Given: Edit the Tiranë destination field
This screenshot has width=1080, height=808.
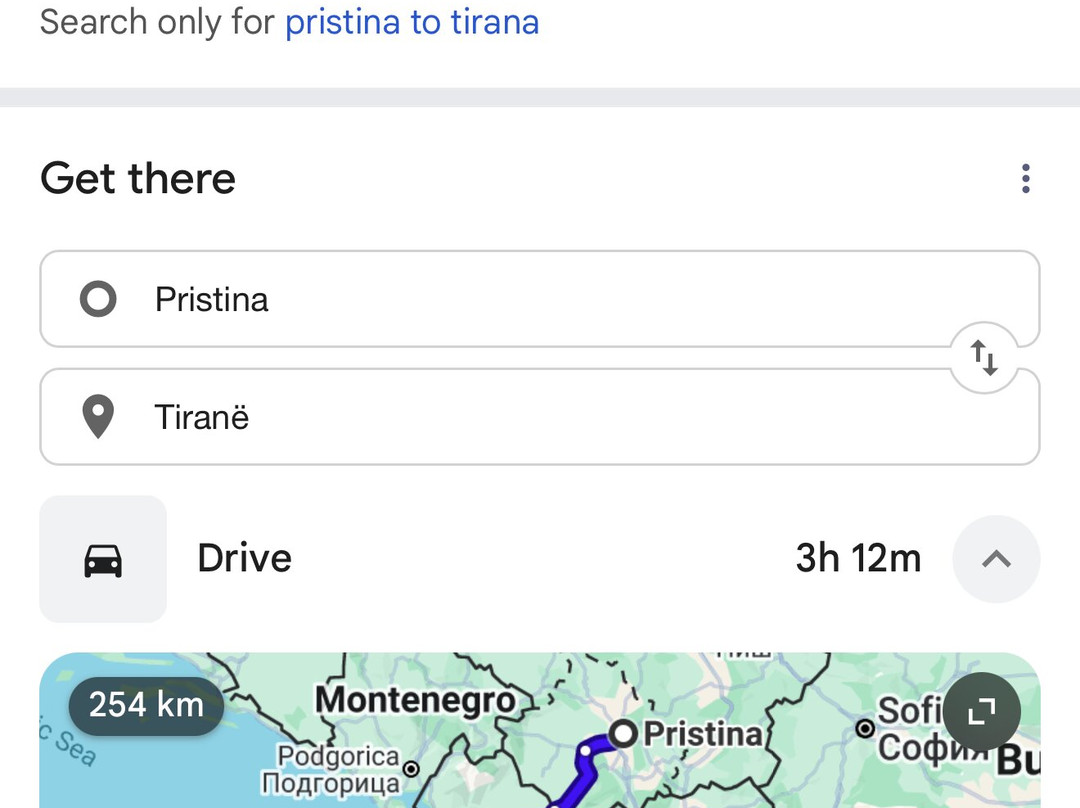Looking at the screenshot, I should click(539, 417).
